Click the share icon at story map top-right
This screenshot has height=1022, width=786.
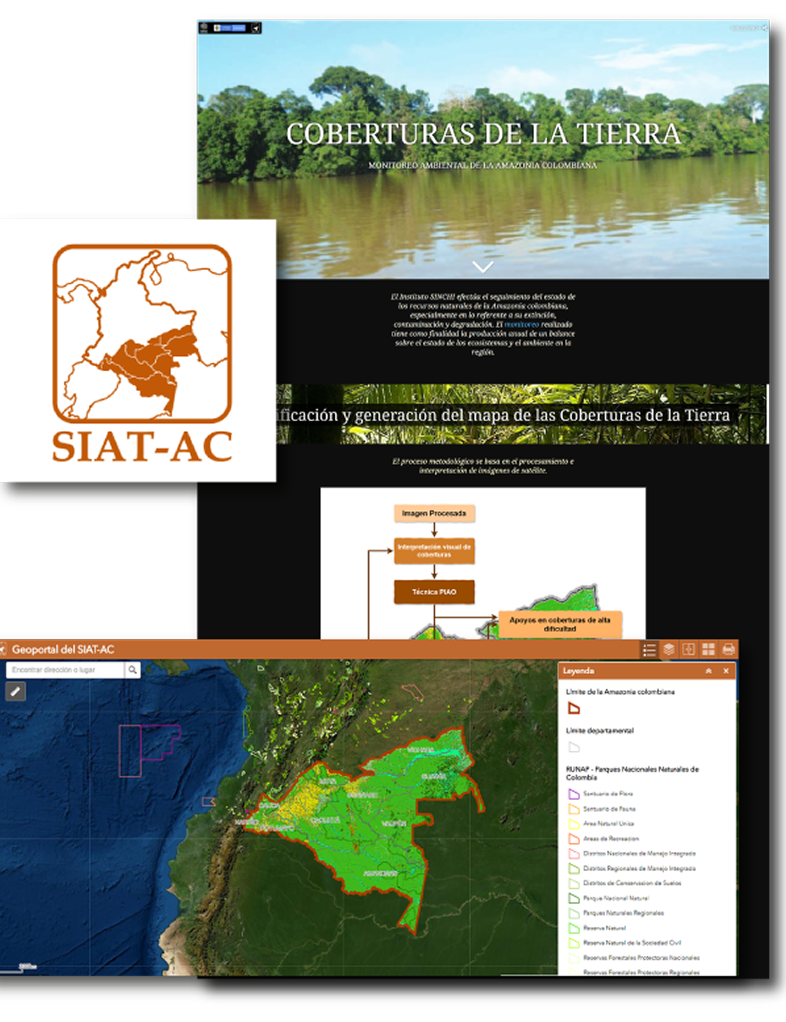[x=764, y=28]
